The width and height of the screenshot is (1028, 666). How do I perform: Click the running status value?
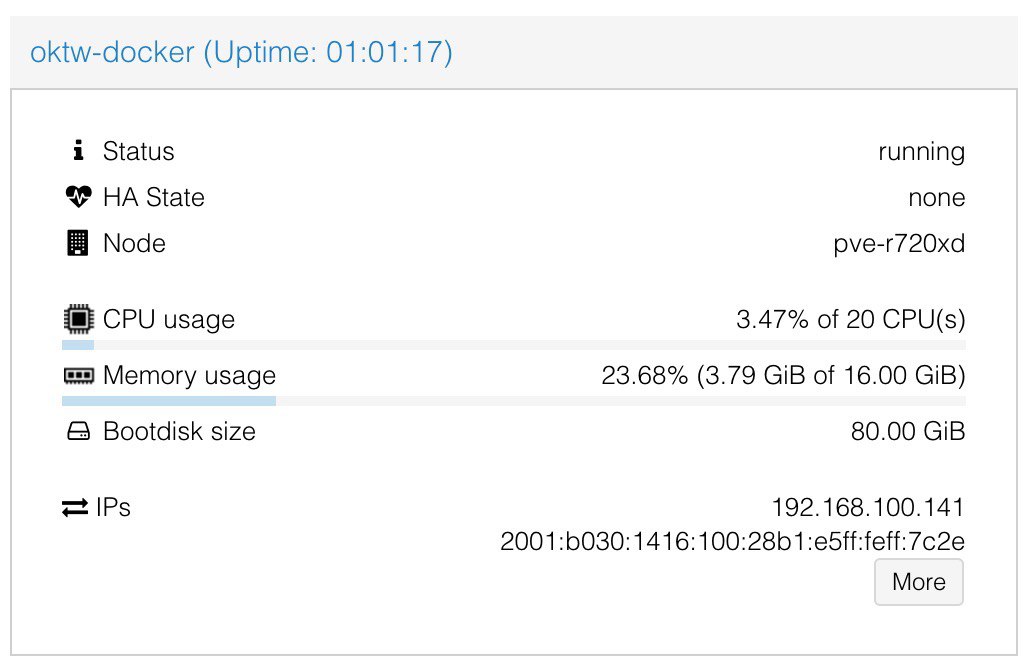click(921, 151)
